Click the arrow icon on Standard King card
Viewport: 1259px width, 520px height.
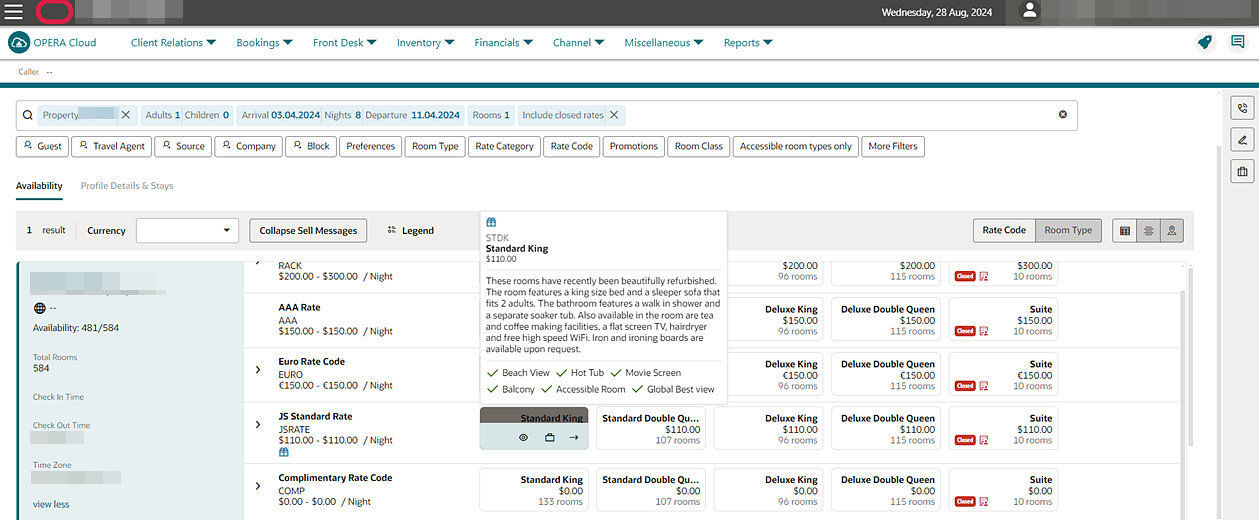tap(574, 437)
